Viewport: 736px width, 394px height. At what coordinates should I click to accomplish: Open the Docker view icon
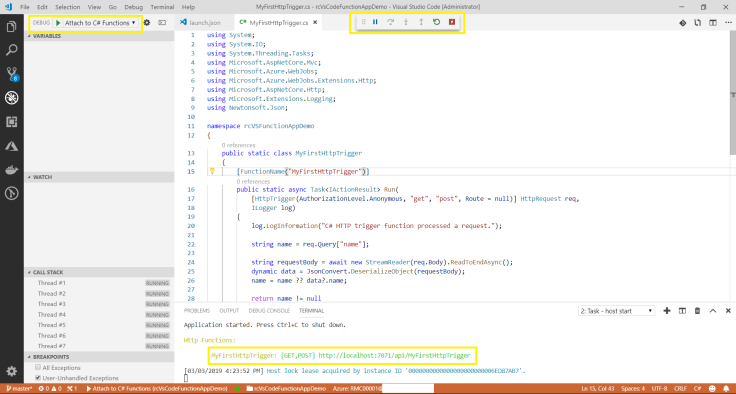(x=12, y=170)
